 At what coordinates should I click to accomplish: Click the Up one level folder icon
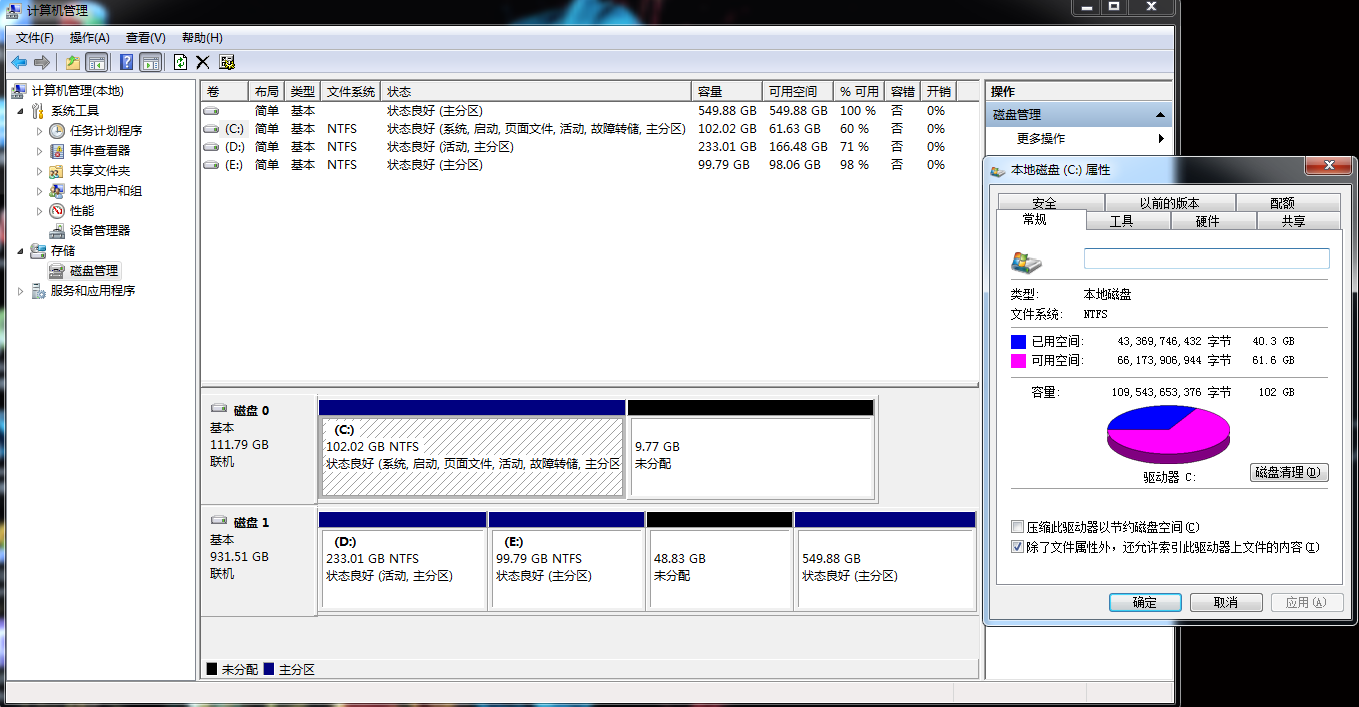coord(73,62)
